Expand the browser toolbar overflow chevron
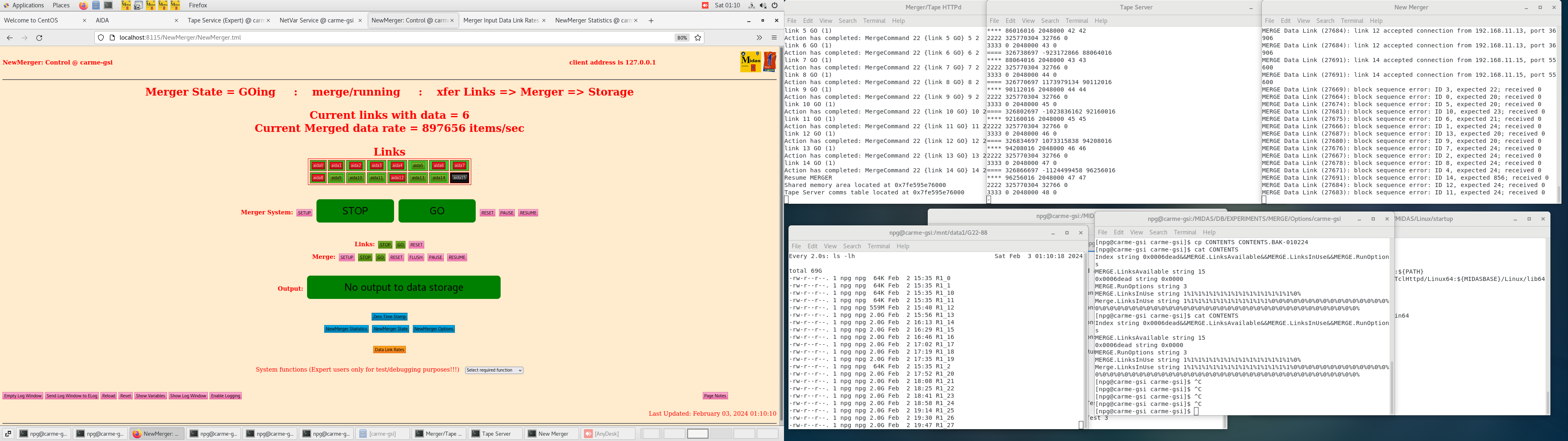Viewport: 1568px width, 441px height. (759, 38)
